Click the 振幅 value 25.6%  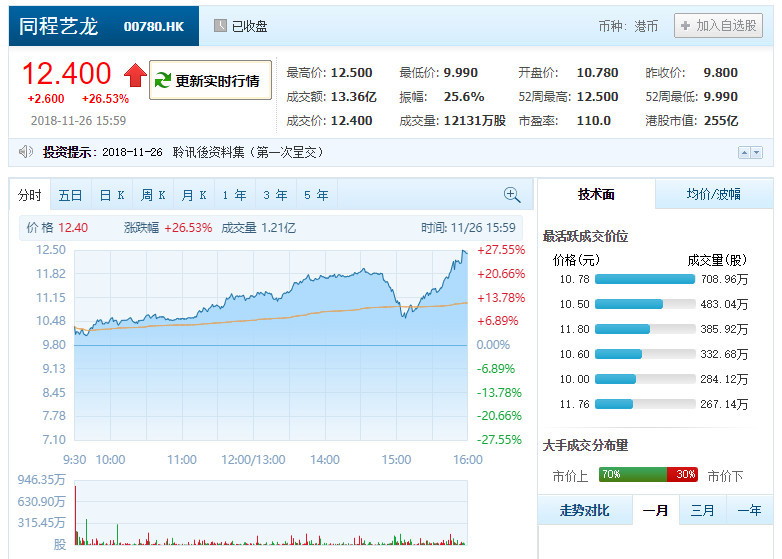click(x=464, y=97)
